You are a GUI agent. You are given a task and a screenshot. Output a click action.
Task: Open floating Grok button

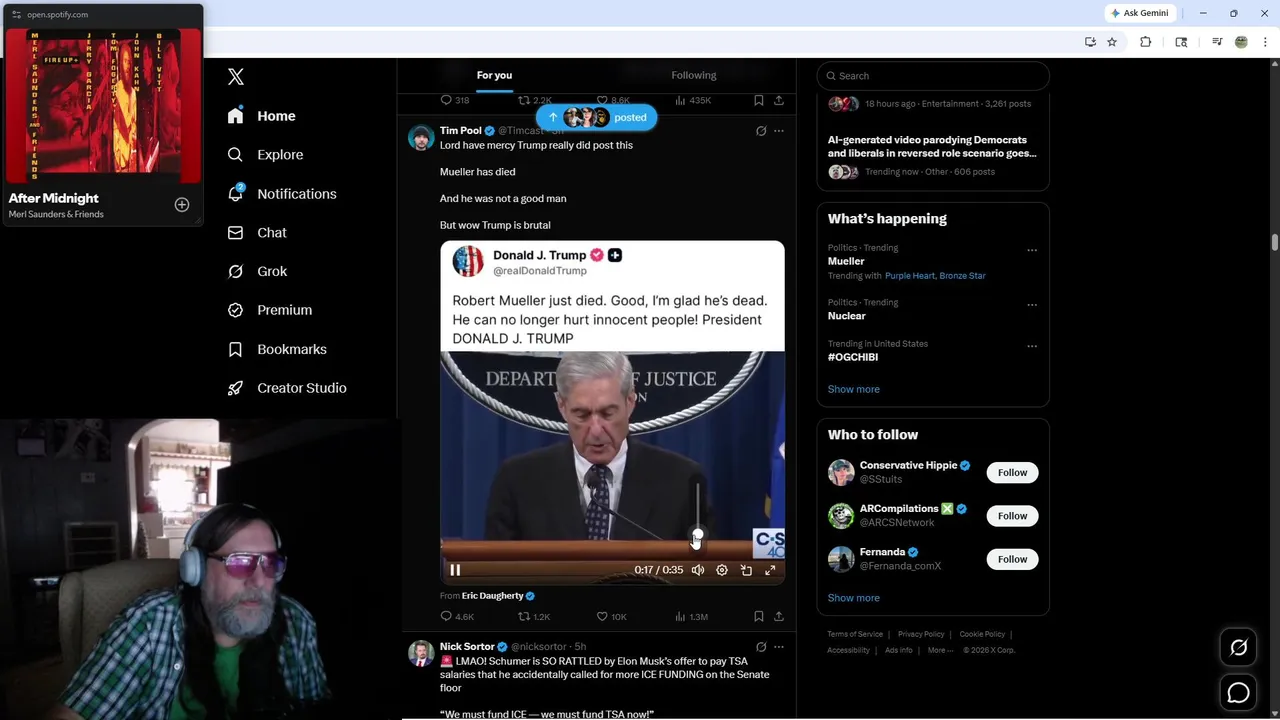[x=1238, y=648]
